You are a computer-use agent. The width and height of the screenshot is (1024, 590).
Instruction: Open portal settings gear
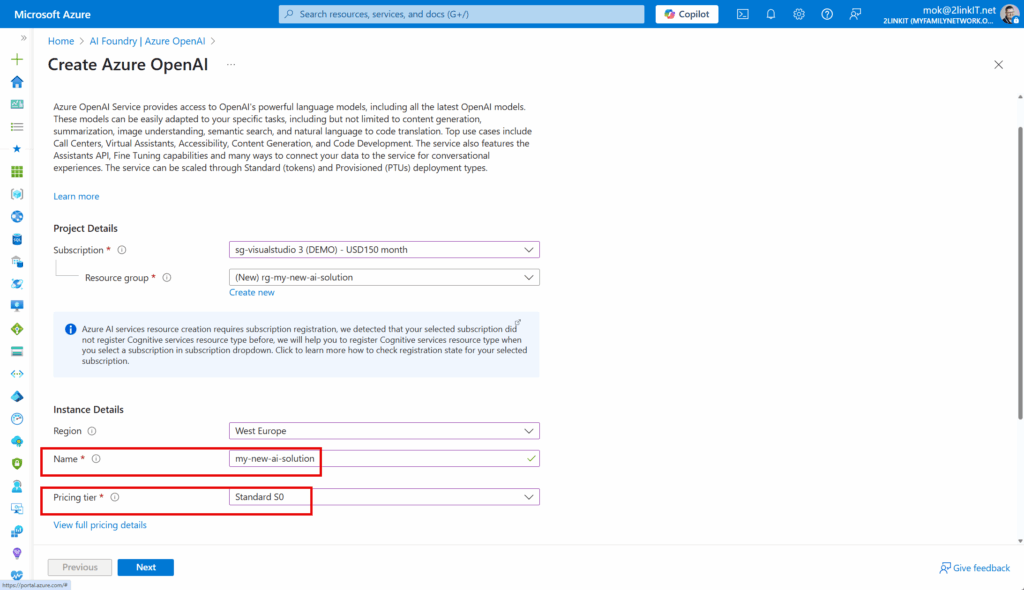pos(799,14)
